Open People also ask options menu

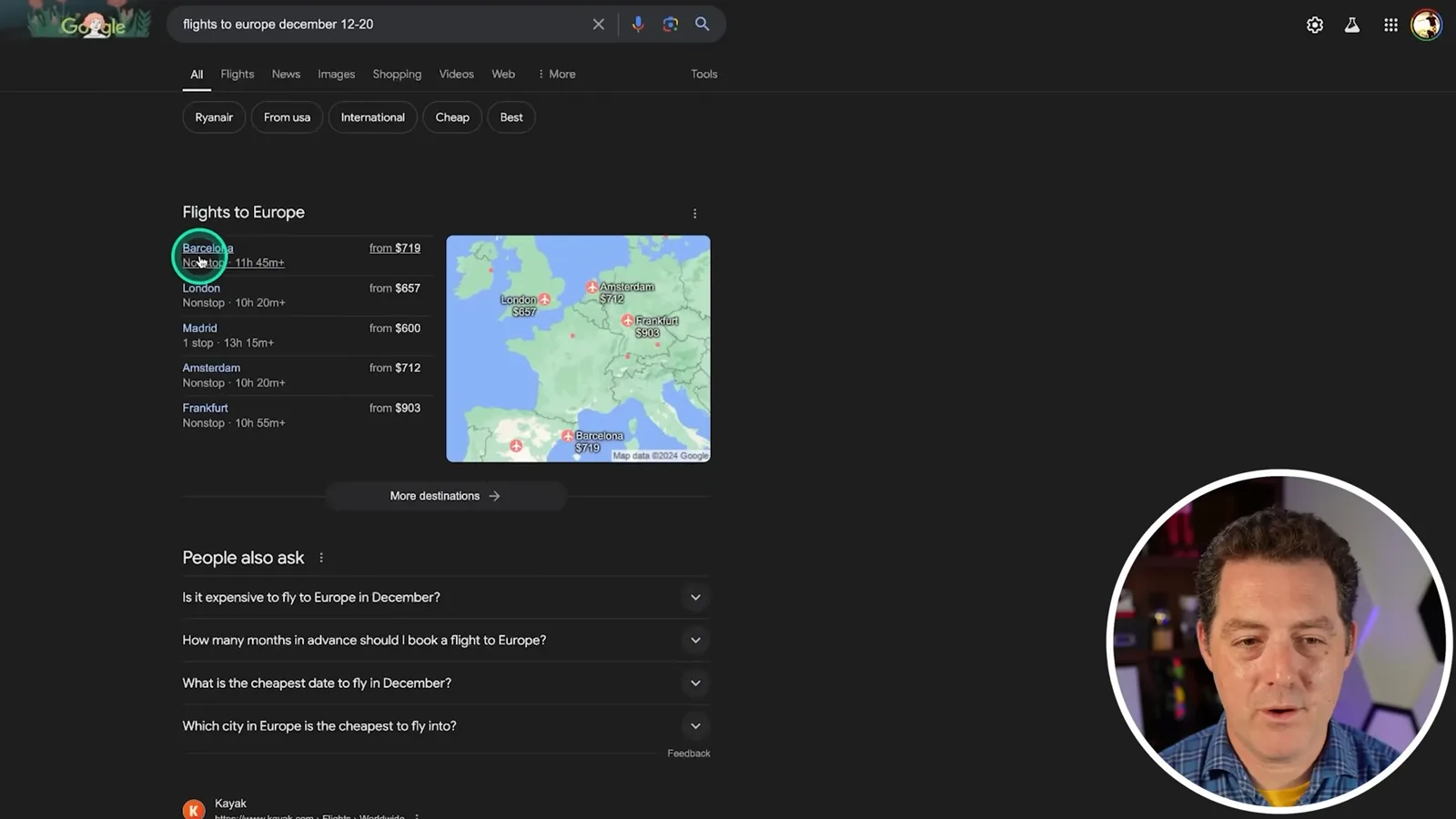point(321,558)
